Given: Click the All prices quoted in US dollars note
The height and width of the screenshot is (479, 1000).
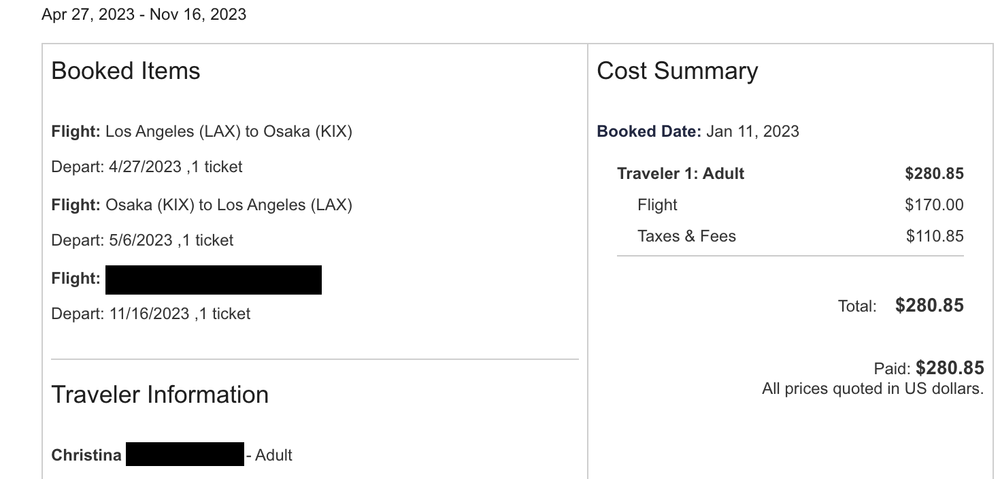Looking at the screenshot, I should 872,388.
